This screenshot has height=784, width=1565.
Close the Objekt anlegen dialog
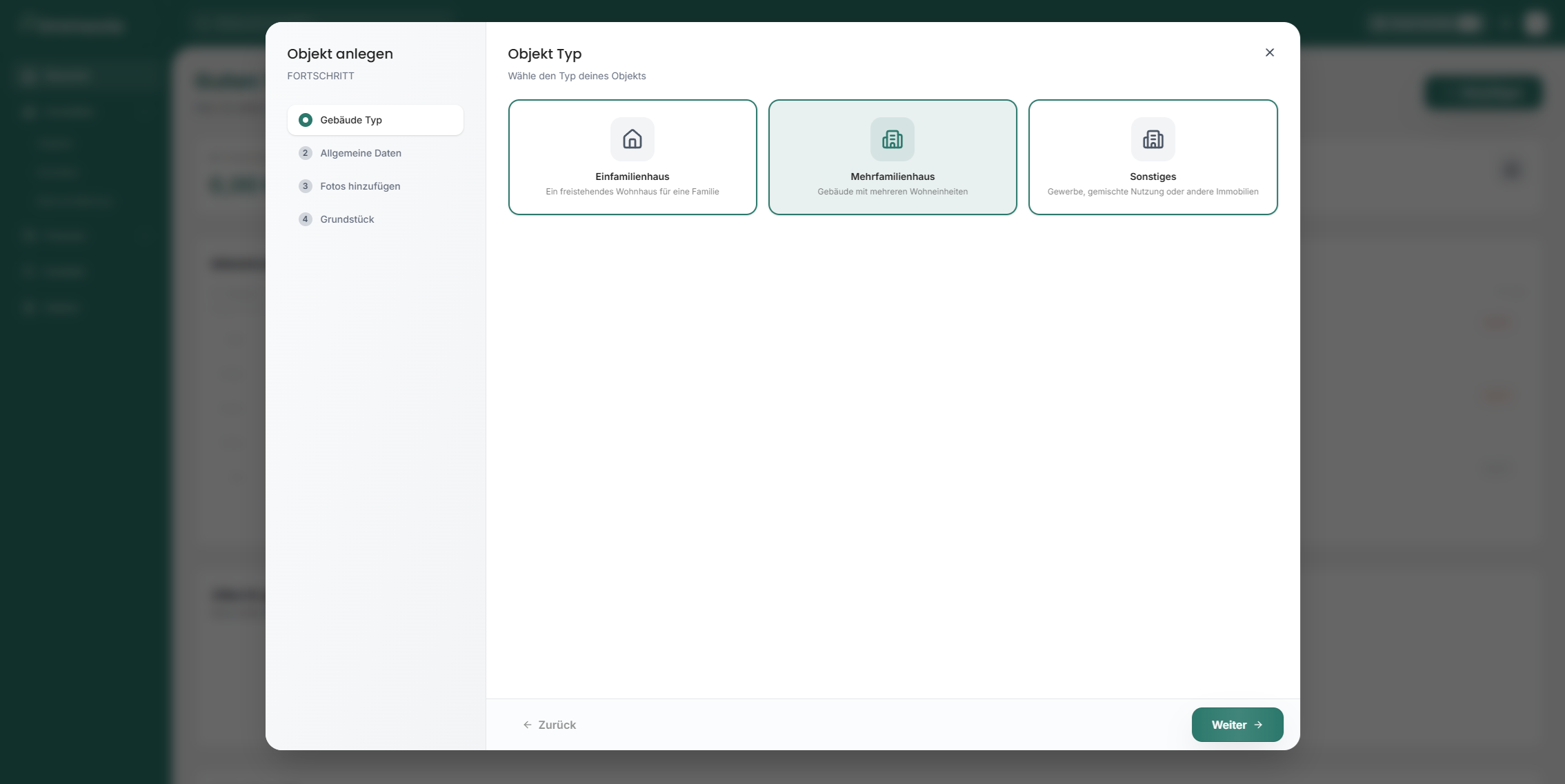pyautogui.click(x=1269, y=52)
